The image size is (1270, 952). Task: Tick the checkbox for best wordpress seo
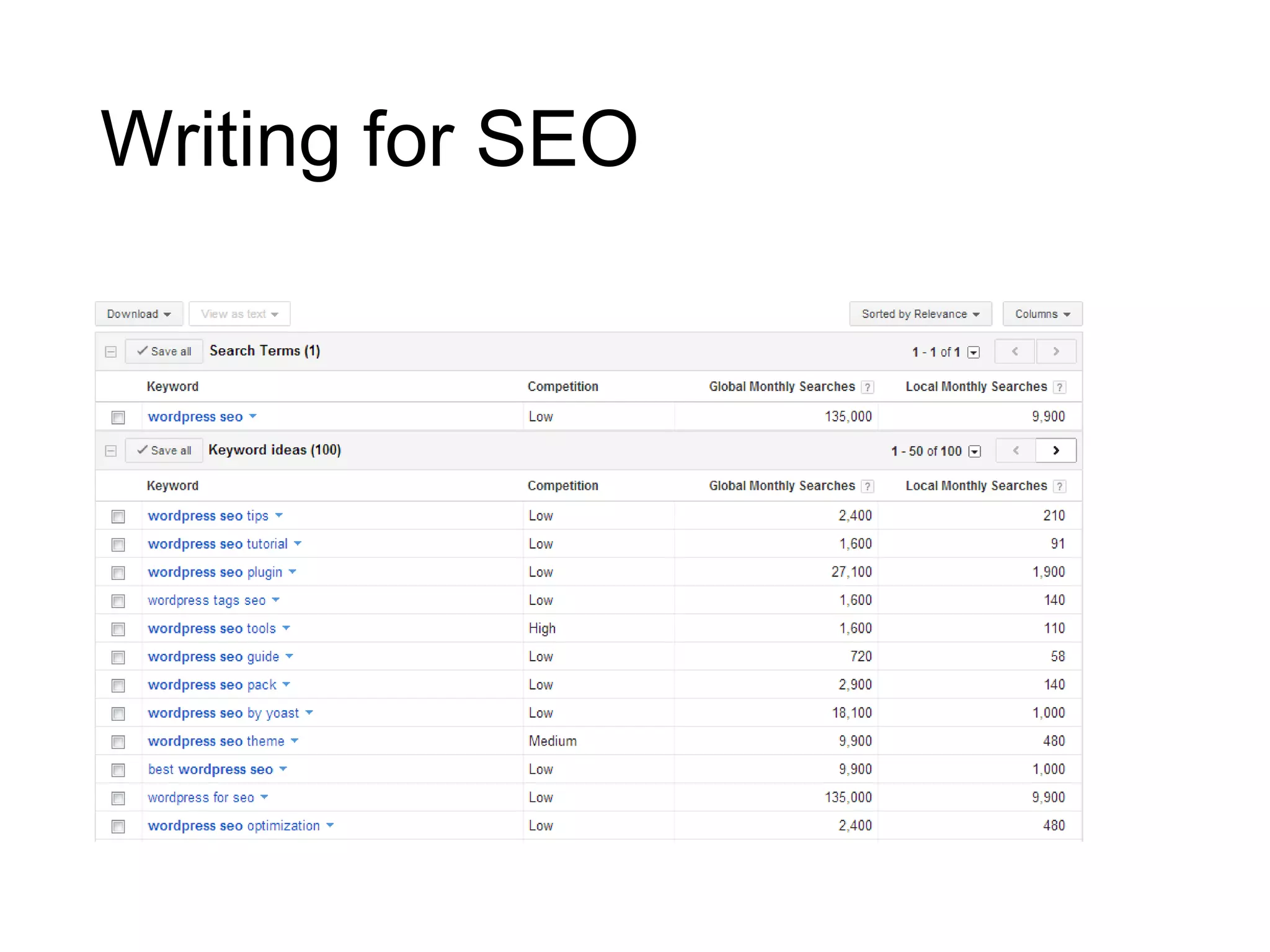click(118, 770)
